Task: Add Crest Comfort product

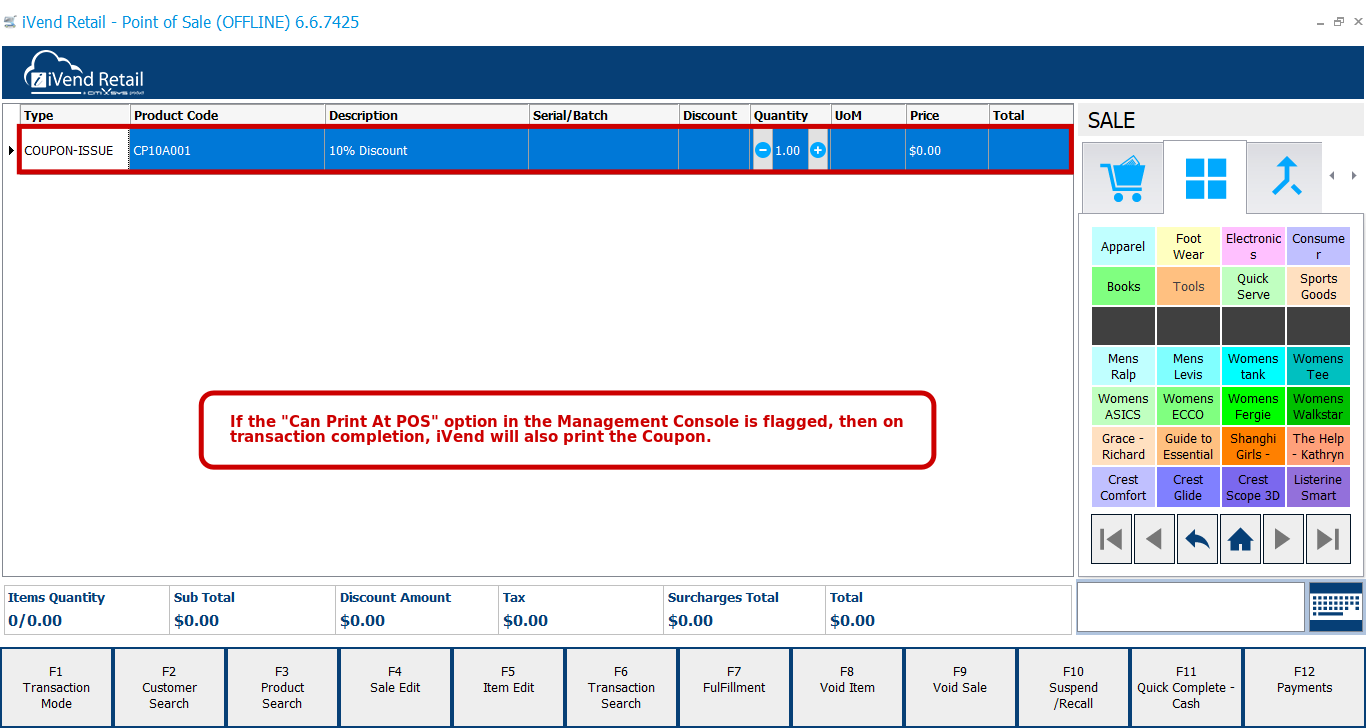Action: (1123, 487)
